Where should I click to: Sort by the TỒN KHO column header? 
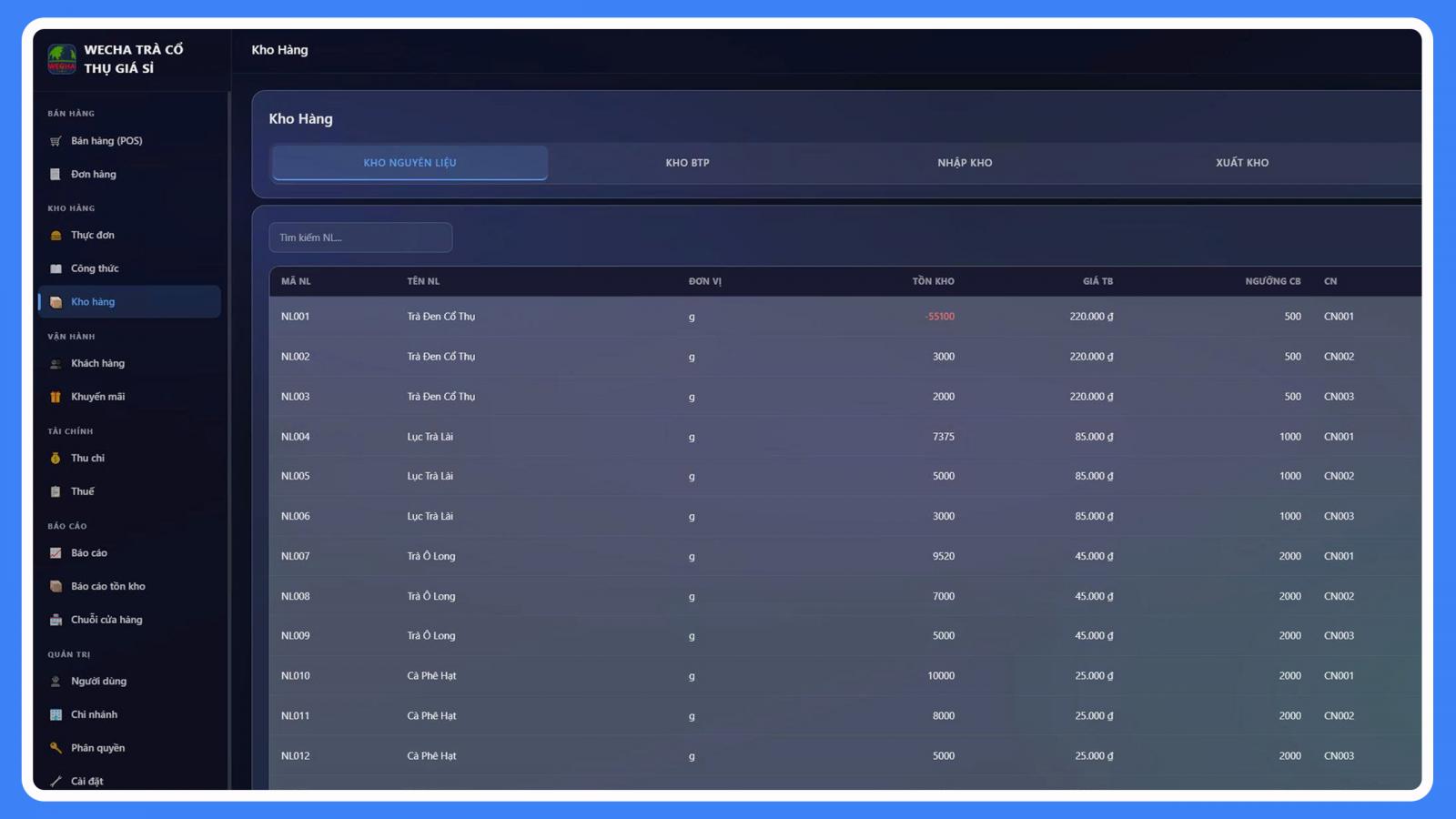tap(933, 281)
